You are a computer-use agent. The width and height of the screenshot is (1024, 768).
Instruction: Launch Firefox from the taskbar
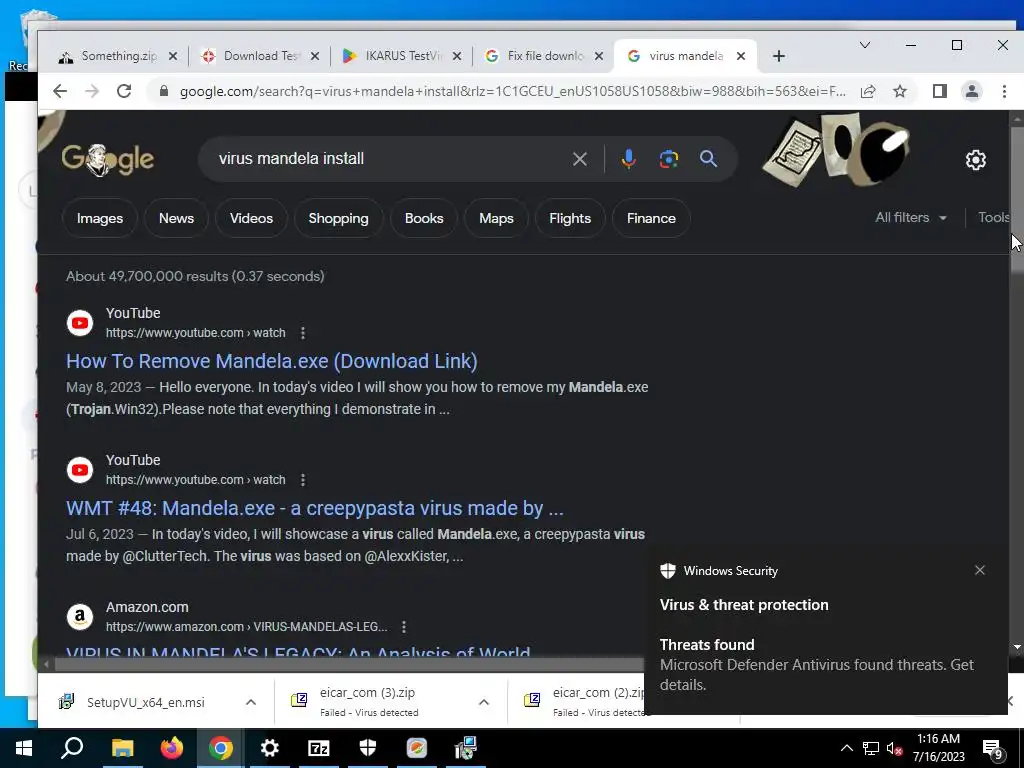172,748
